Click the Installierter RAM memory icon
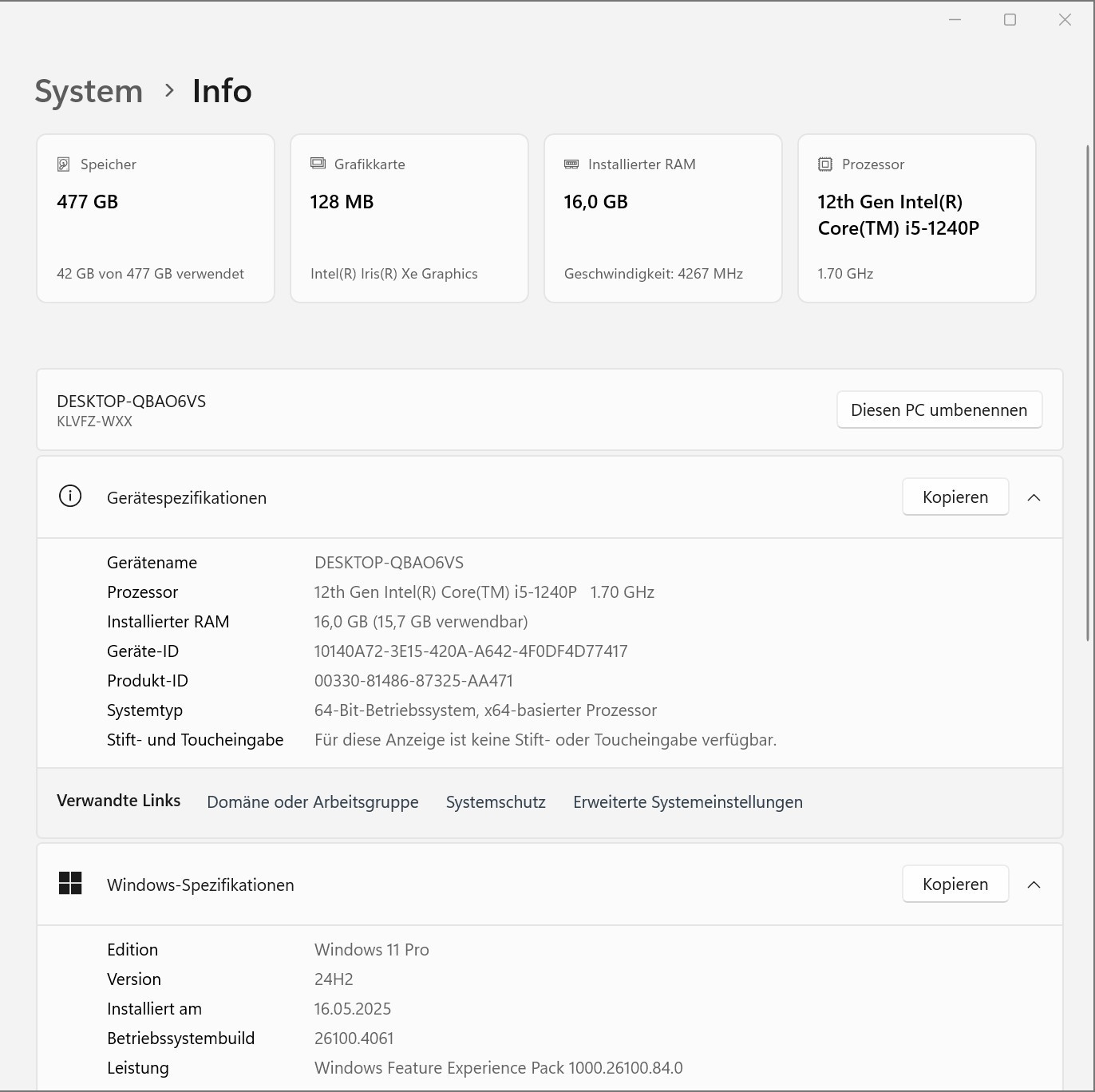This screenshot has height=1092, width=1095. (x=571, y=164)
